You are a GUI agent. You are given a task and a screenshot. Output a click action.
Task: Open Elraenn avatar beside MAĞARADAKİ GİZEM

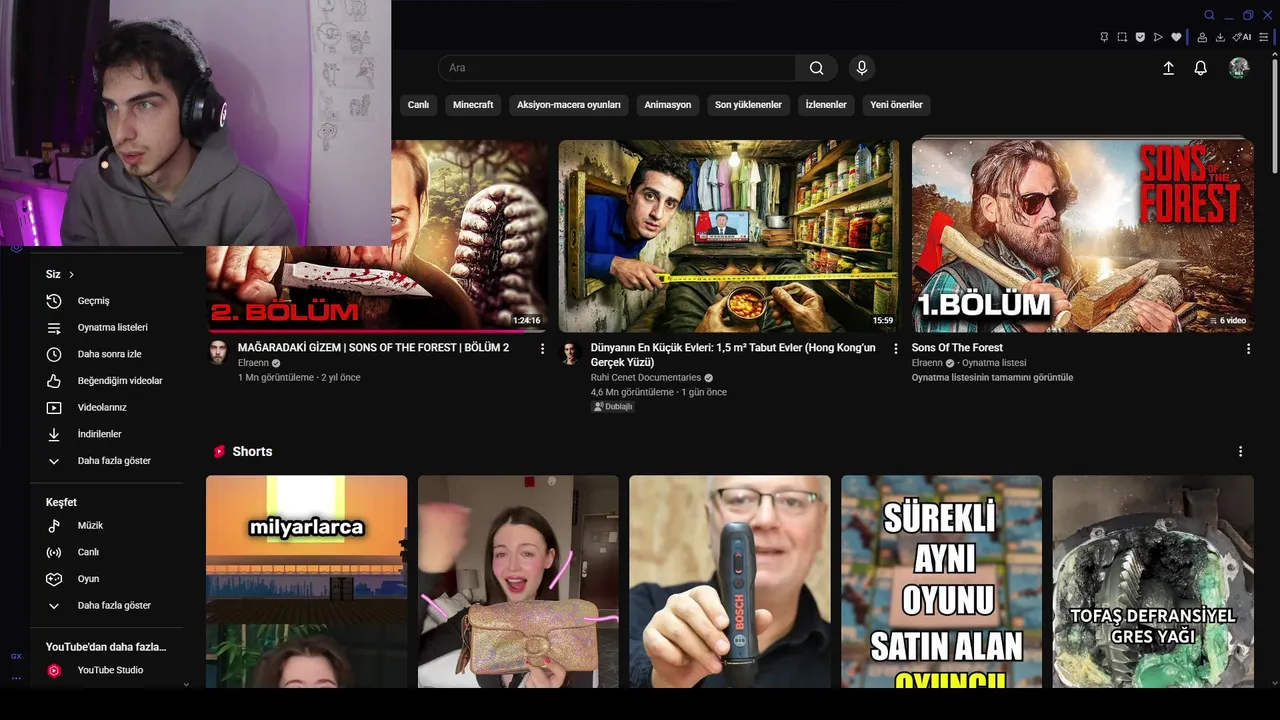(217, 352)
